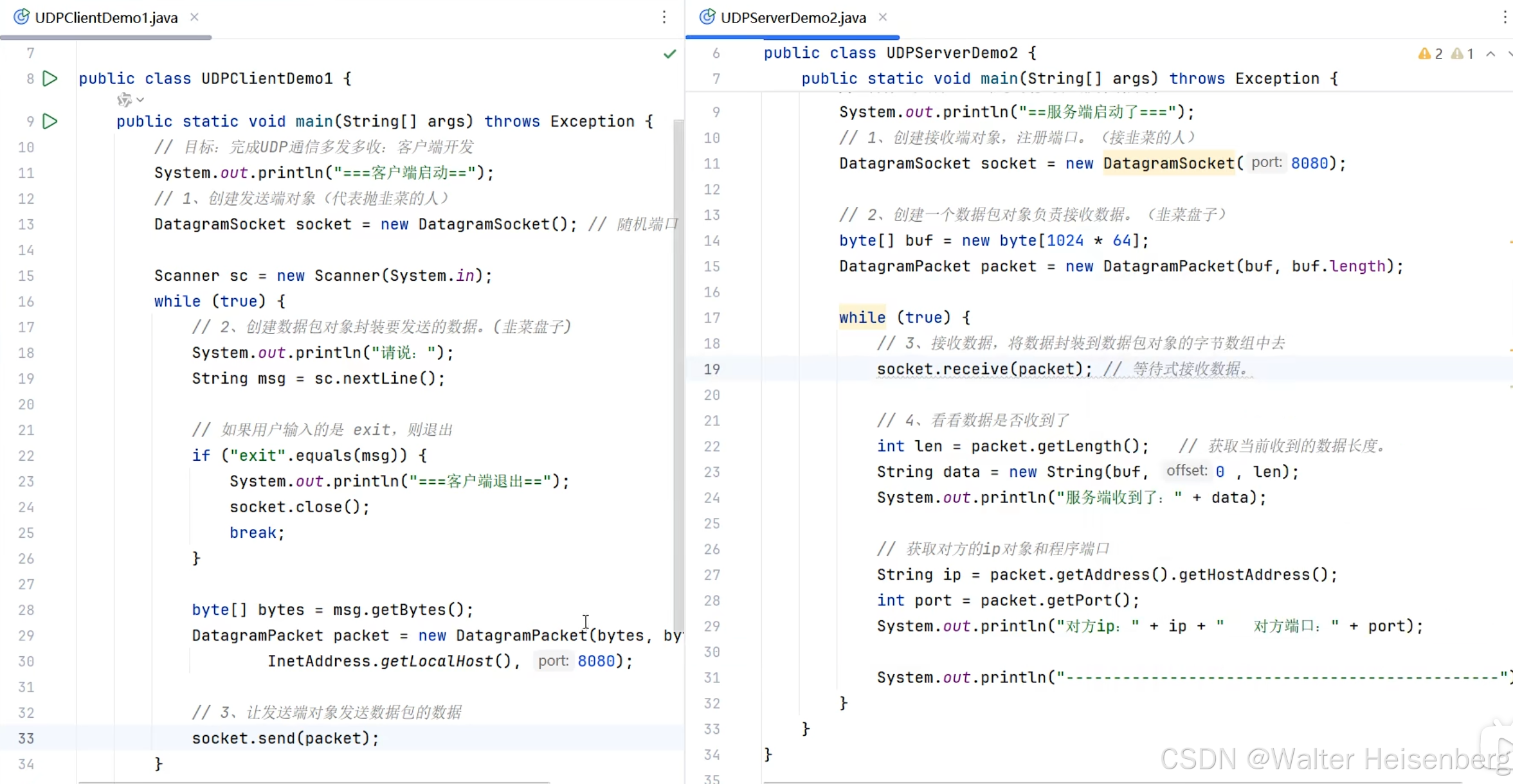Click the left editor vertical scrollbar
Image resolution: width=1513 pixels, height=784 pixels.
click(x=678, y=373)
